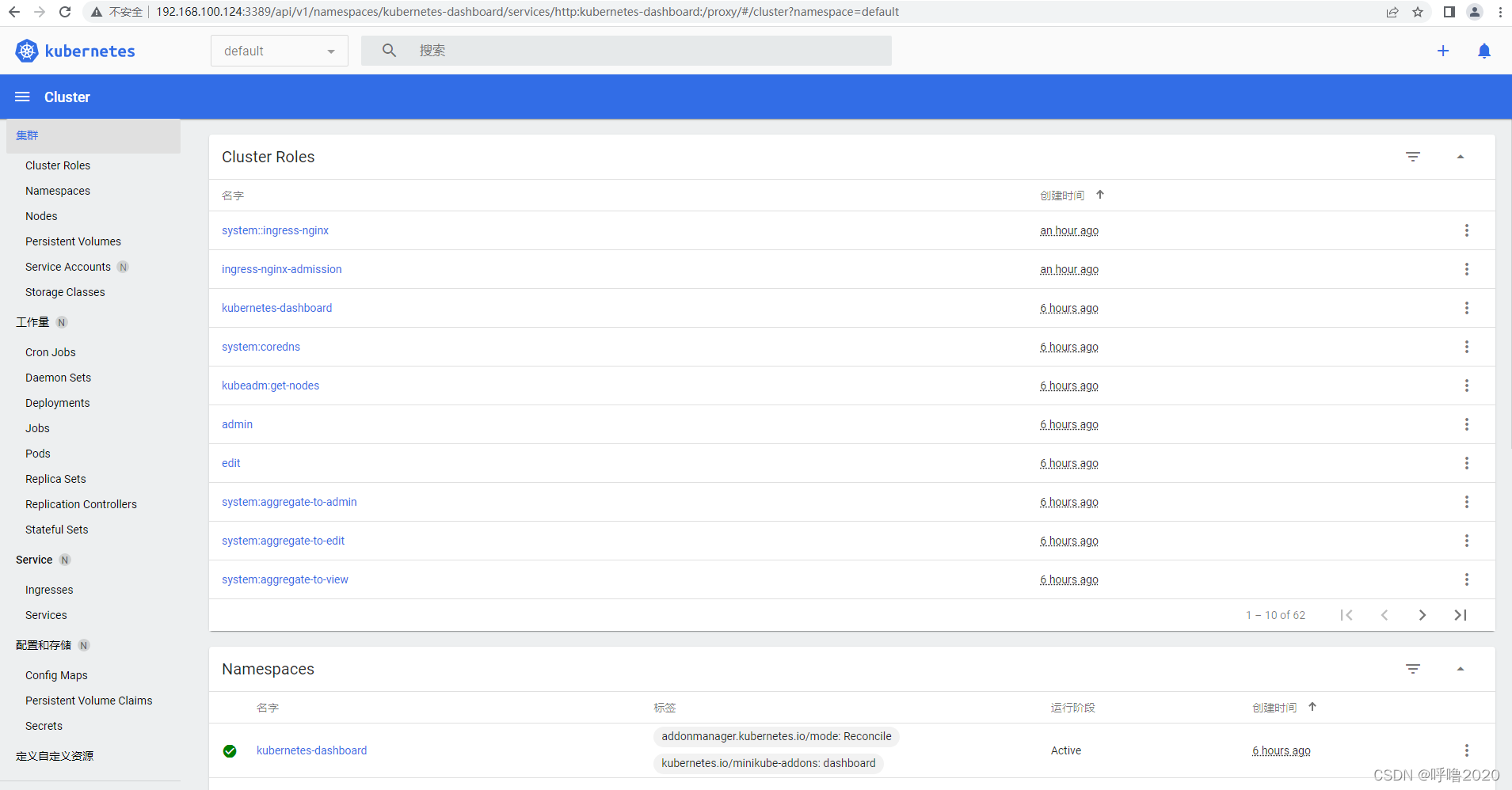Click the search magnifier icon
The height and width of the screenshot is (790, 1512).
point(389,51)
